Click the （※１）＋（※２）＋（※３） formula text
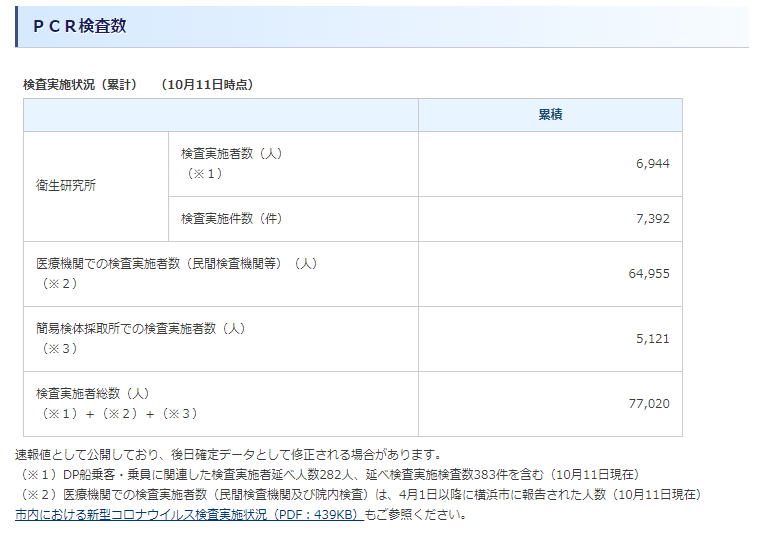Image resolution: width=759 pixels, height=534 pixels. 119,414
